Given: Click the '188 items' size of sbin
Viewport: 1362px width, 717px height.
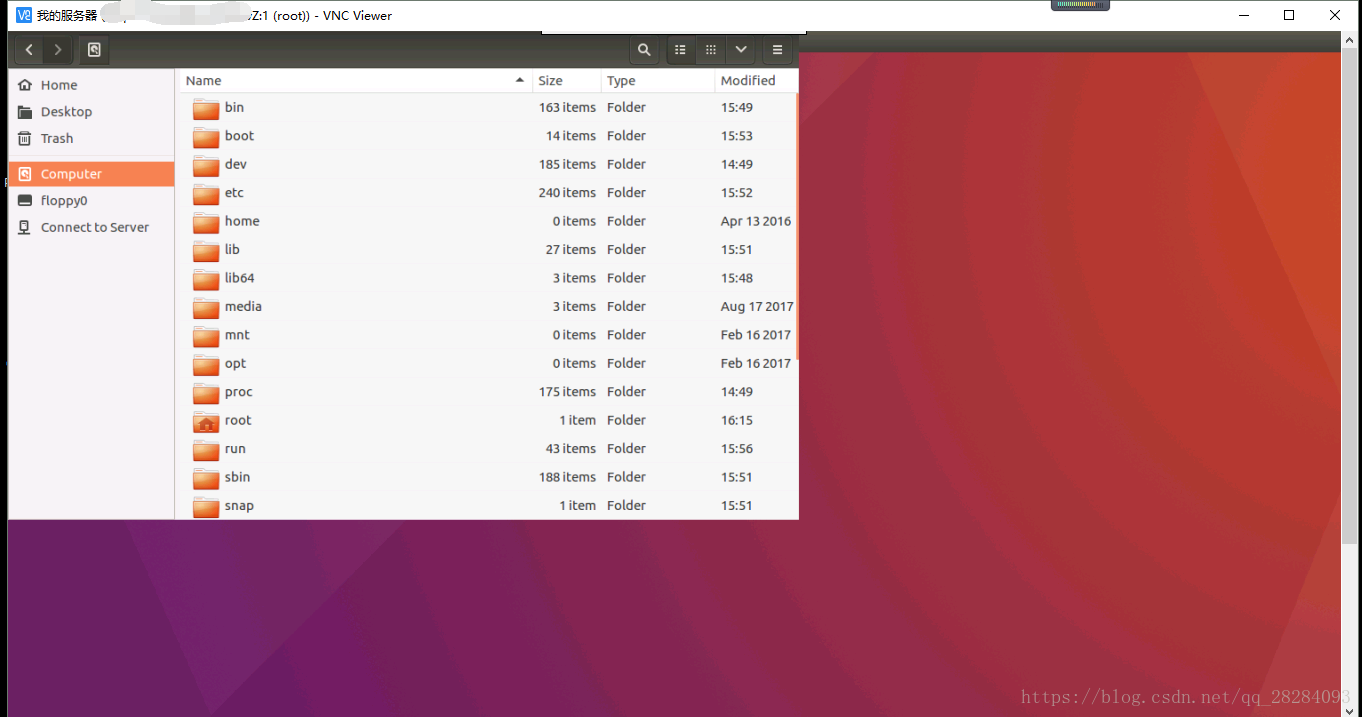Looking at the screenshot, I should pos(567,477).
